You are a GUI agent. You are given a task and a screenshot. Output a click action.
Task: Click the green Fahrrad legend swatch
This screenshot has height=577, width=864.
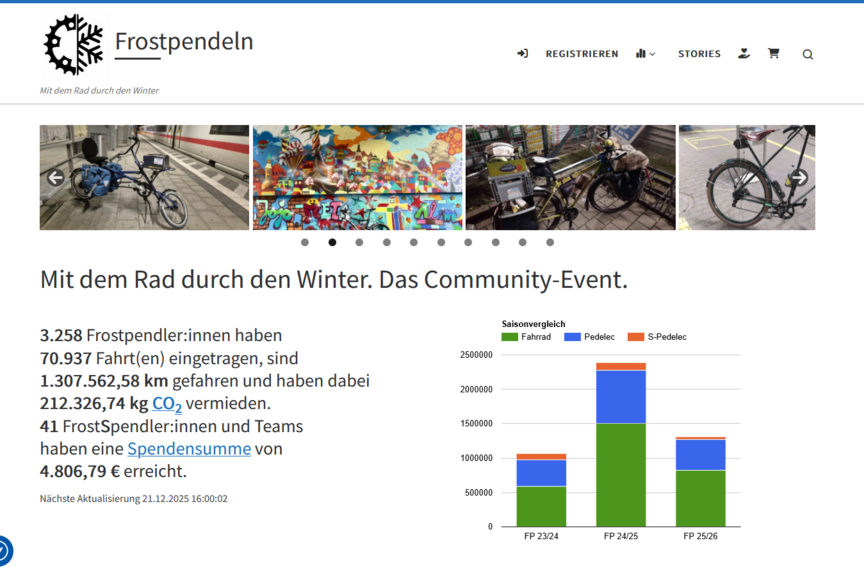[x=509, y=337]
